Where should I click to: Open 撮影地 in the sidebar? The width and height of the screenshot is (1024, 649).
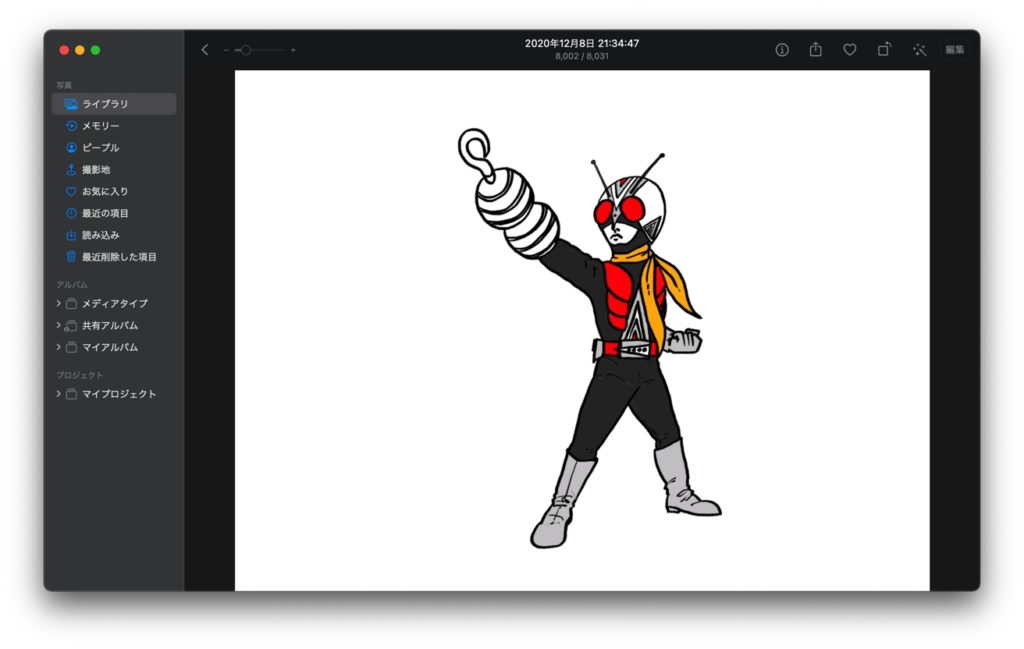pyautogui.click(x=114, y=169)
